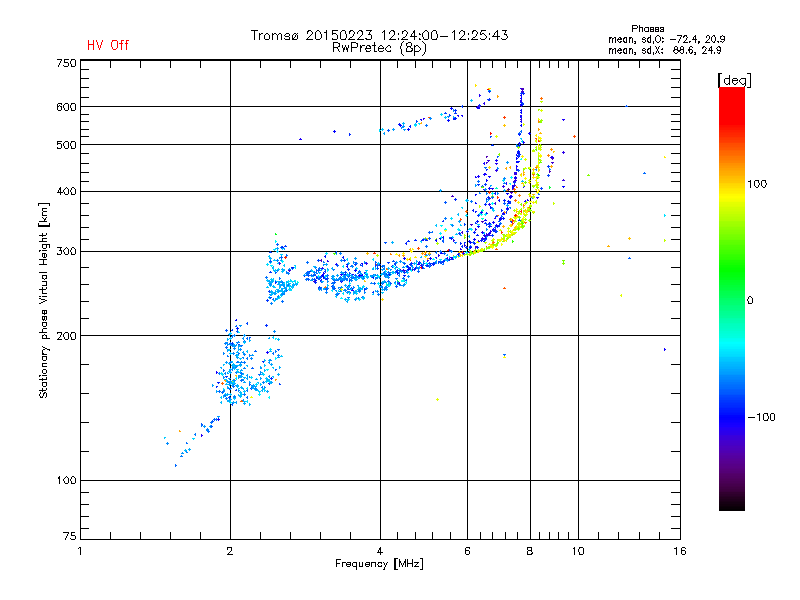800x600 pixels.
Task: Select the 'Tromsø 20150223 12:24:00-12:25:43' title
Action: (x=379, y=35)
